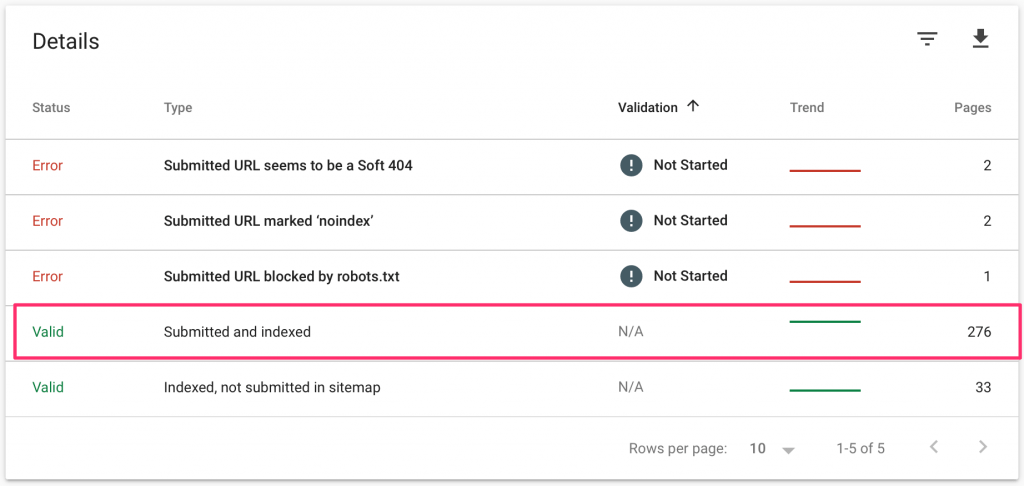Click the Soft 404 red trend line
This screenshot has height=486, width=1024.
coord(825,171)
